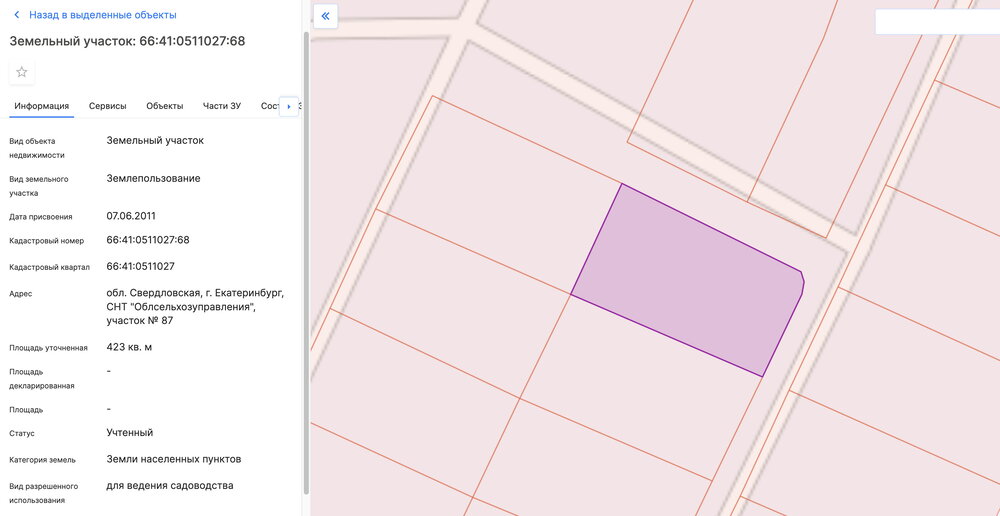This screenshot has height=516, width=1000.
Task: Click the label Площадь уточненная
Action: tap(48, 348)
